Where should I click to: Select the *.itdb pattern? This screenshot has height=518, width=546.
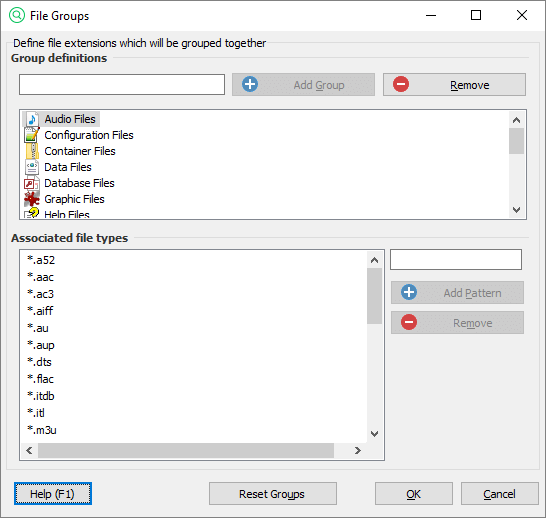(41, 396)
